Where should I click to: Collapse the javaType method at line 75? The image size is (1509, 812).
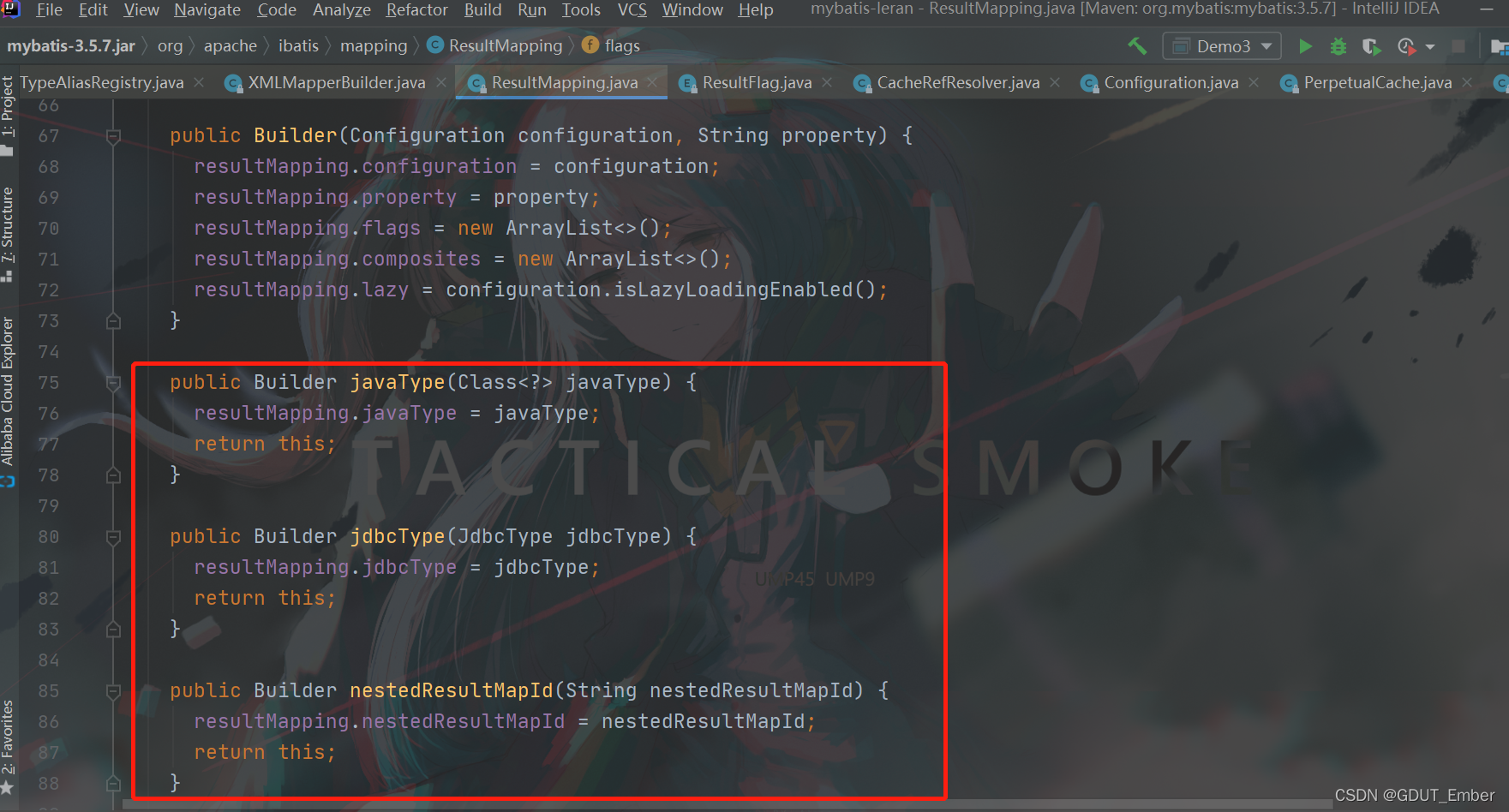(x=113, y=383)
